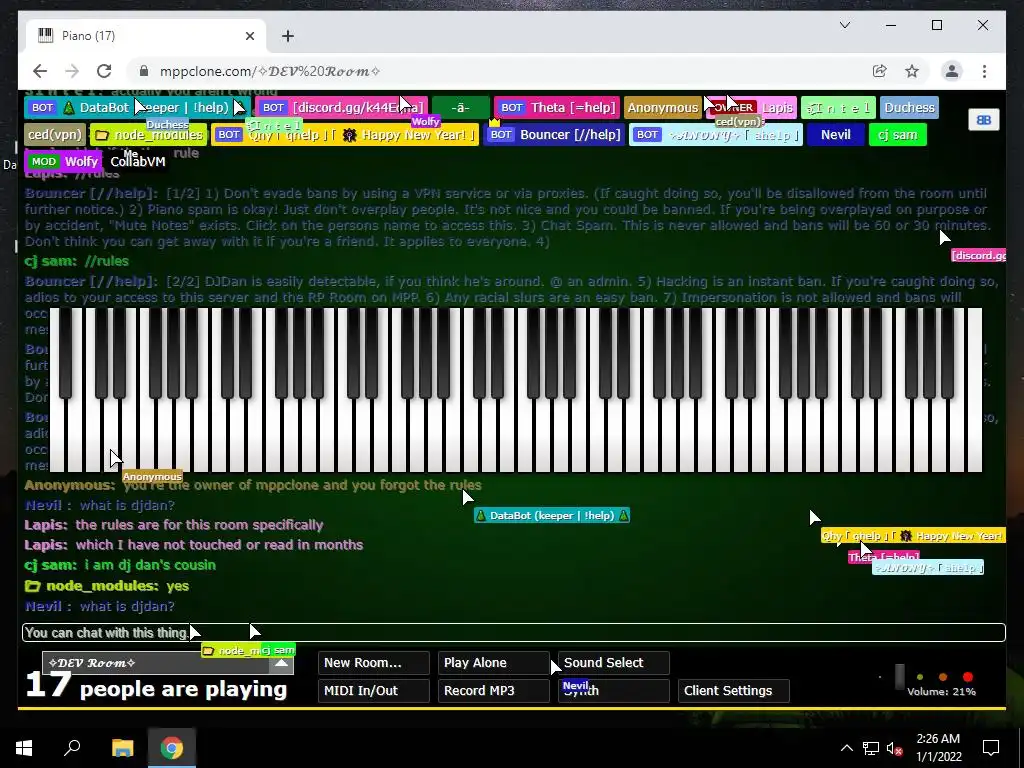Image resolution: width=1024 pixels, height=768 pixels.
Task: Select Anonymous in the user list
Action: click(662, 108)
